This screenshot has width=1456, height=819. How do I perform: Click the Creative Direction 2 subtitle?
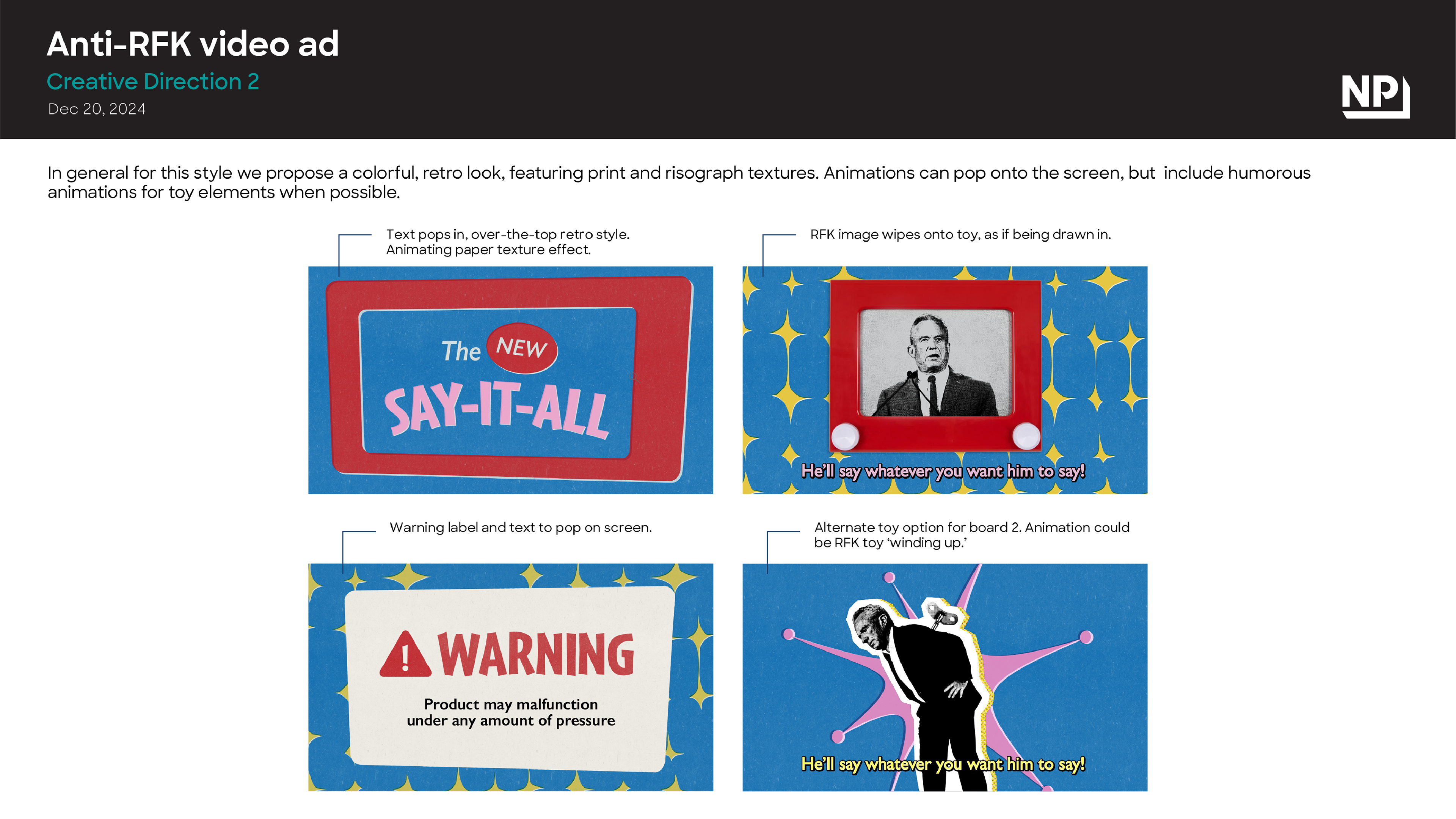[152, 82]
